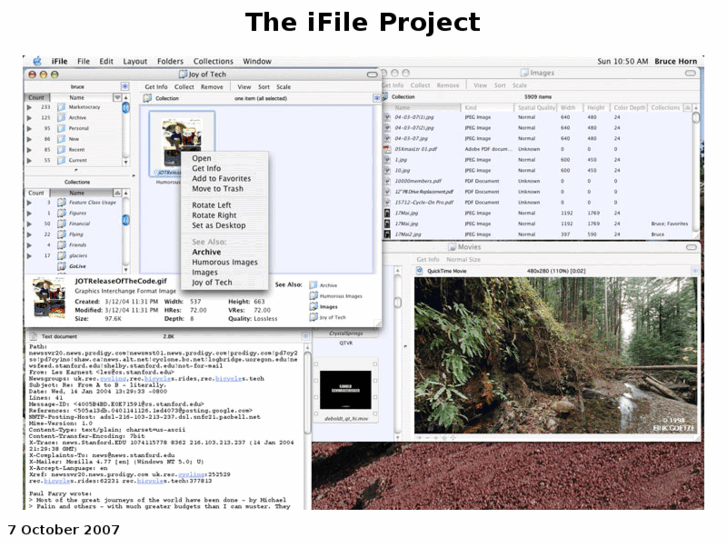The image size is (727, 545).
Task: Open the Window menu
Action: [x=257, y=61]
